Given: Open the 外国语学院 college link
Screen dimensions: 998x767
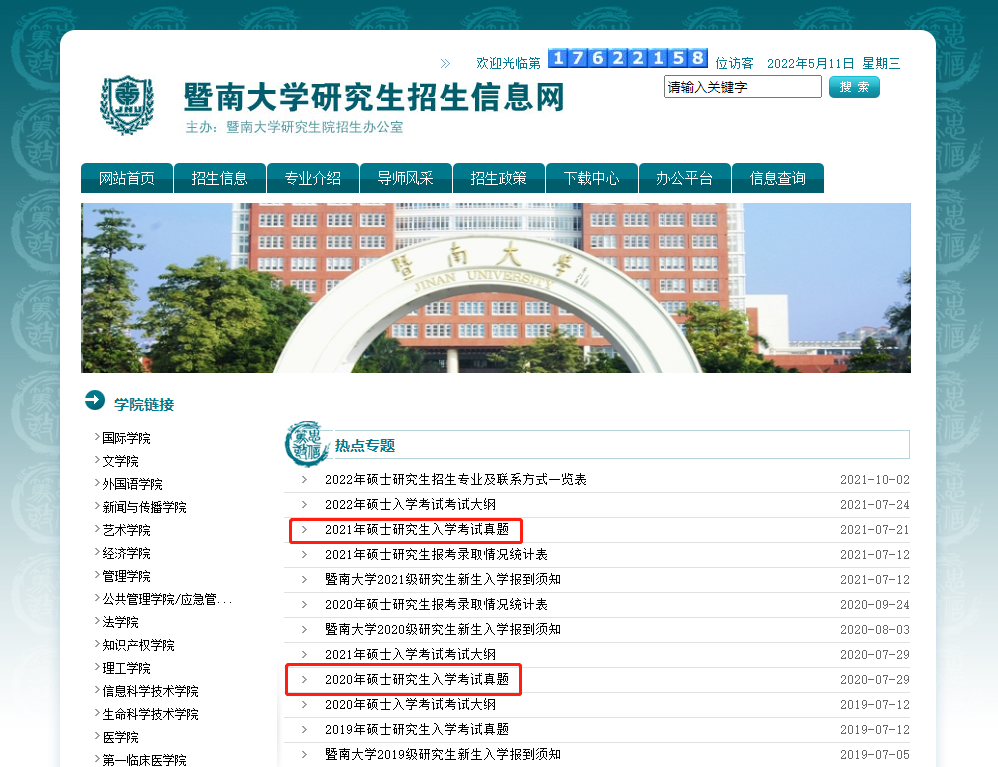Looking at the screenshot, I should [132, 484].
